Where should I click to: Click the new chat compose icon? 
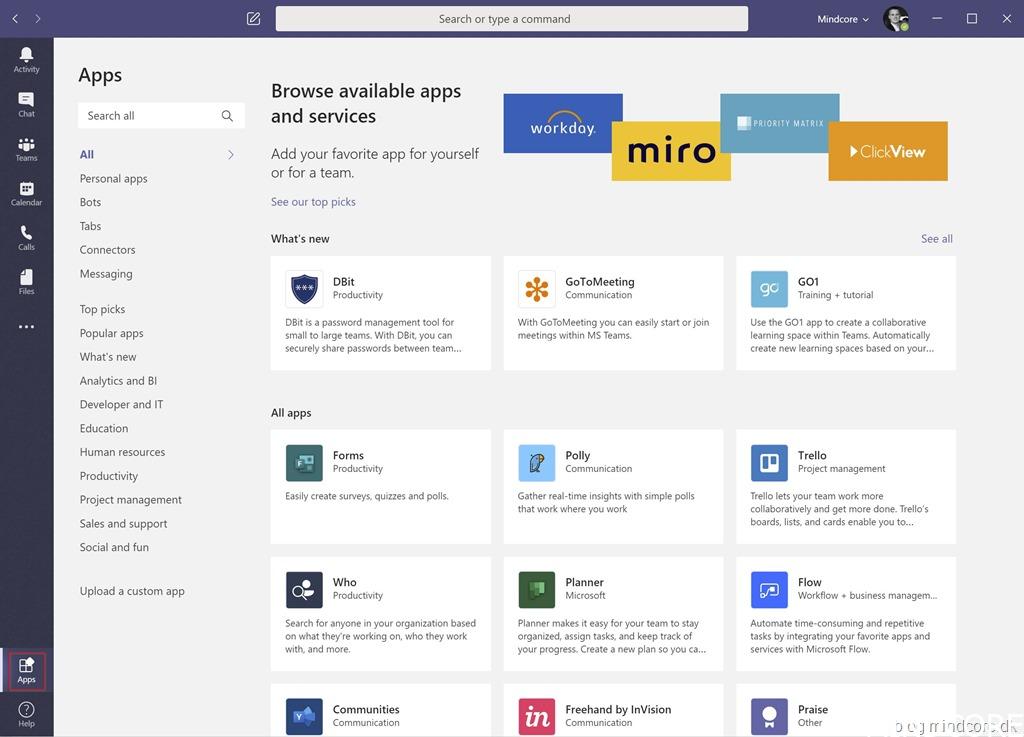(x=253, y=19)
